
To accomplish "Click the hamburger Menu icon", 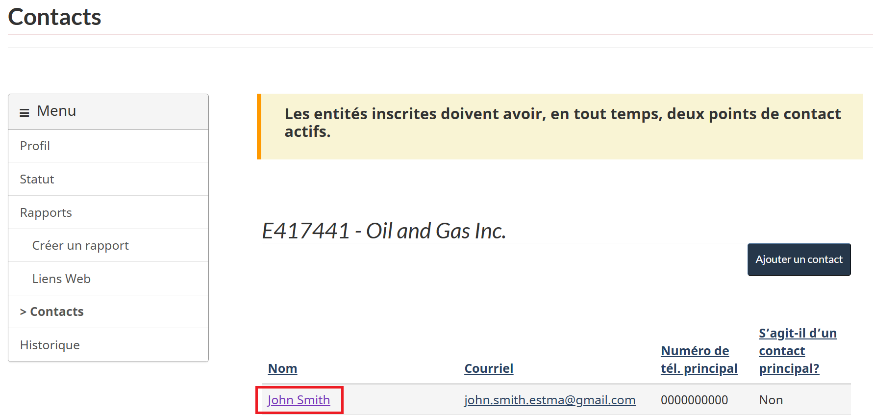I will 25,112.
